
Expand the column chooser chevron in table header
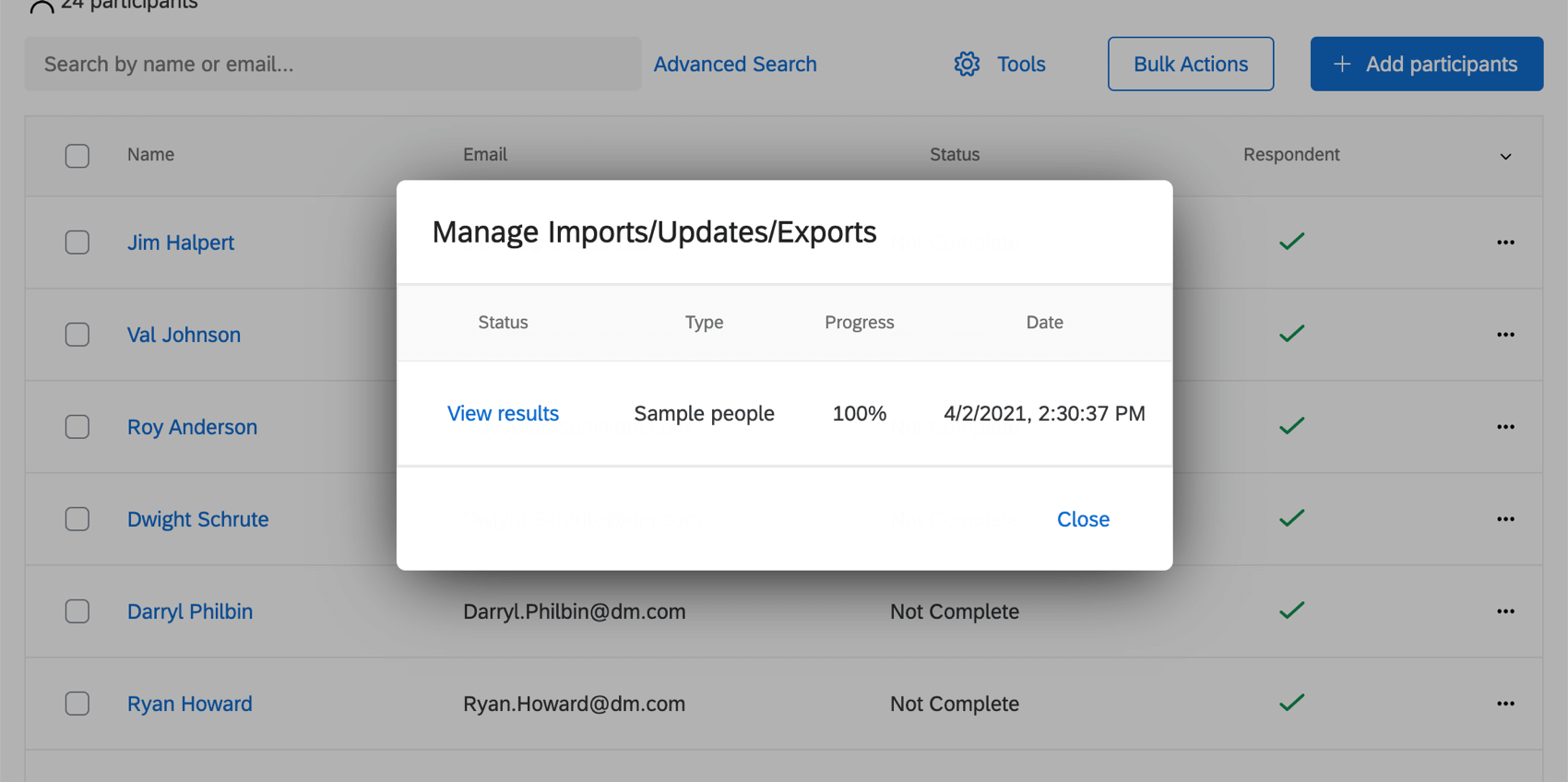[1505, 157]
